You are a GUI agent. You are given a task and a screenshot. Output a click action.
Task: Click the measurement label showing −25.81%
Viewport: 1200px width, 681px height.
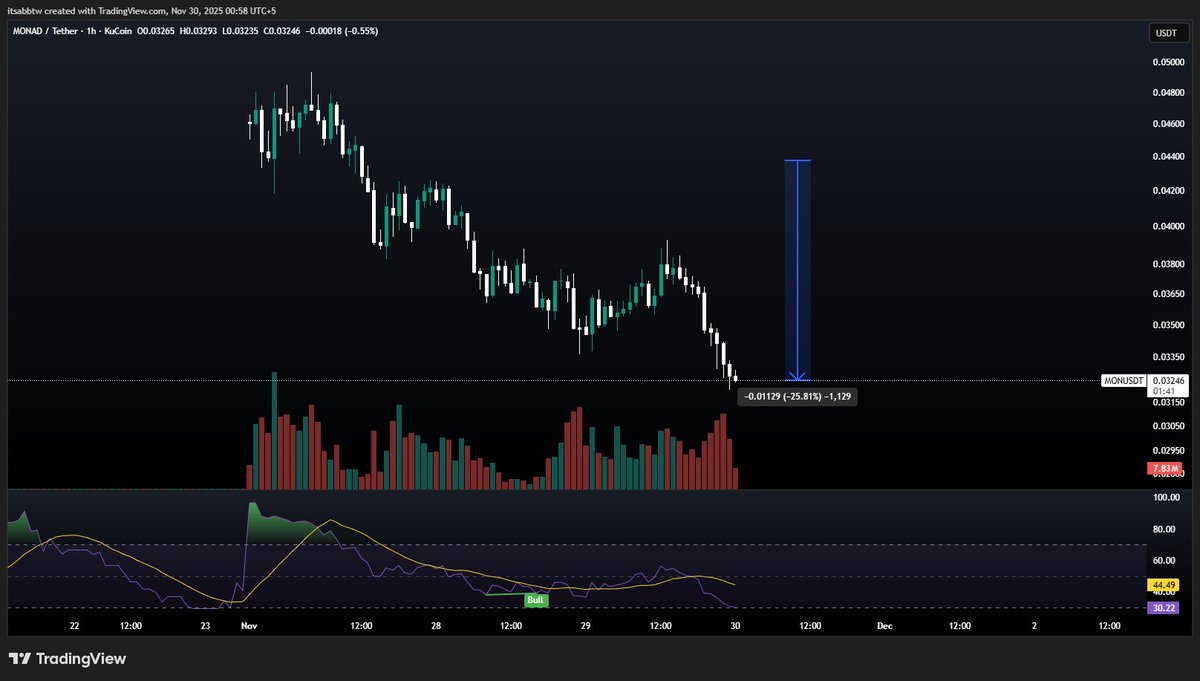(797, 397)
